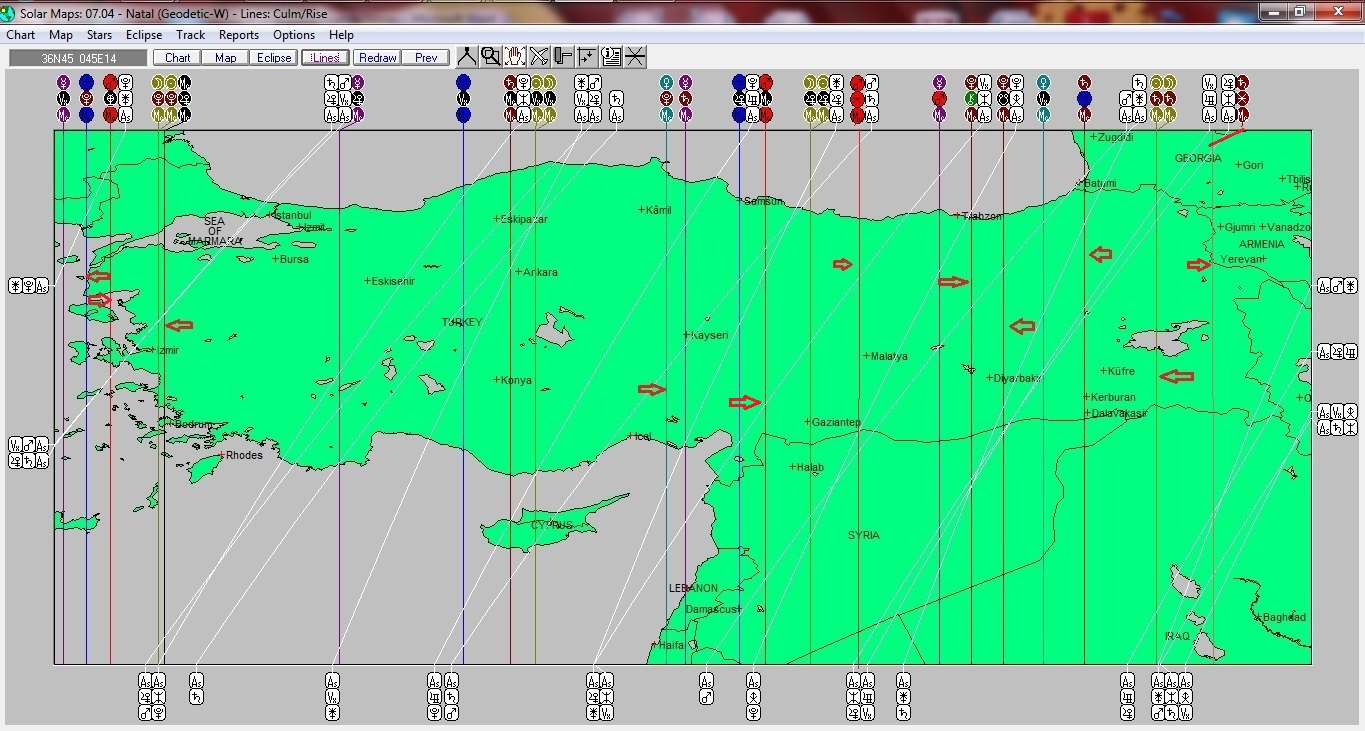Open the Eclipse menu from the menu bar
1365x731 pixels.
144,34
